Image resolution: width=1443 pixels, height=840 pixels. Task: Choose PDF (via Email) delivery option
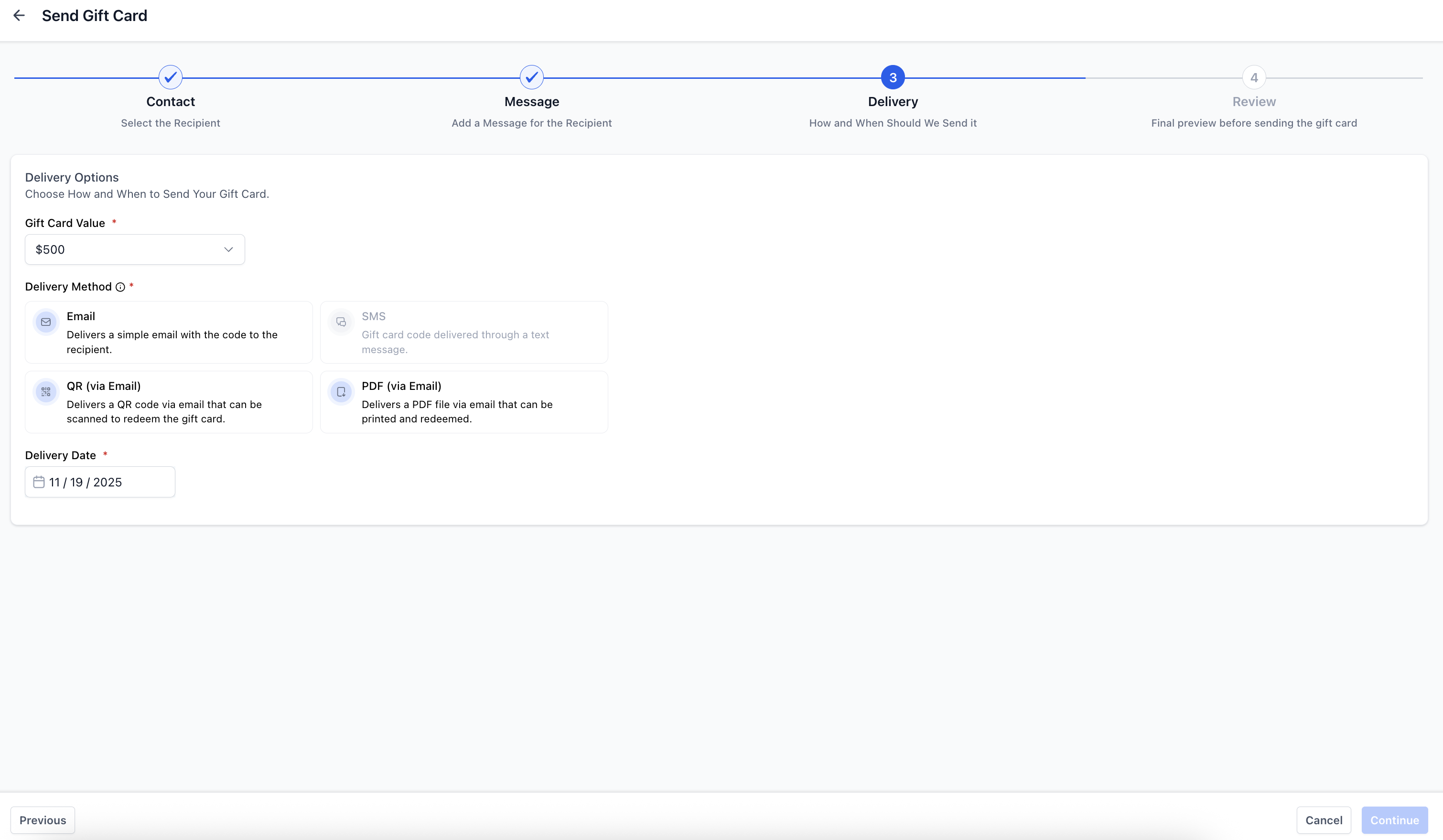(x=464, y=402)
